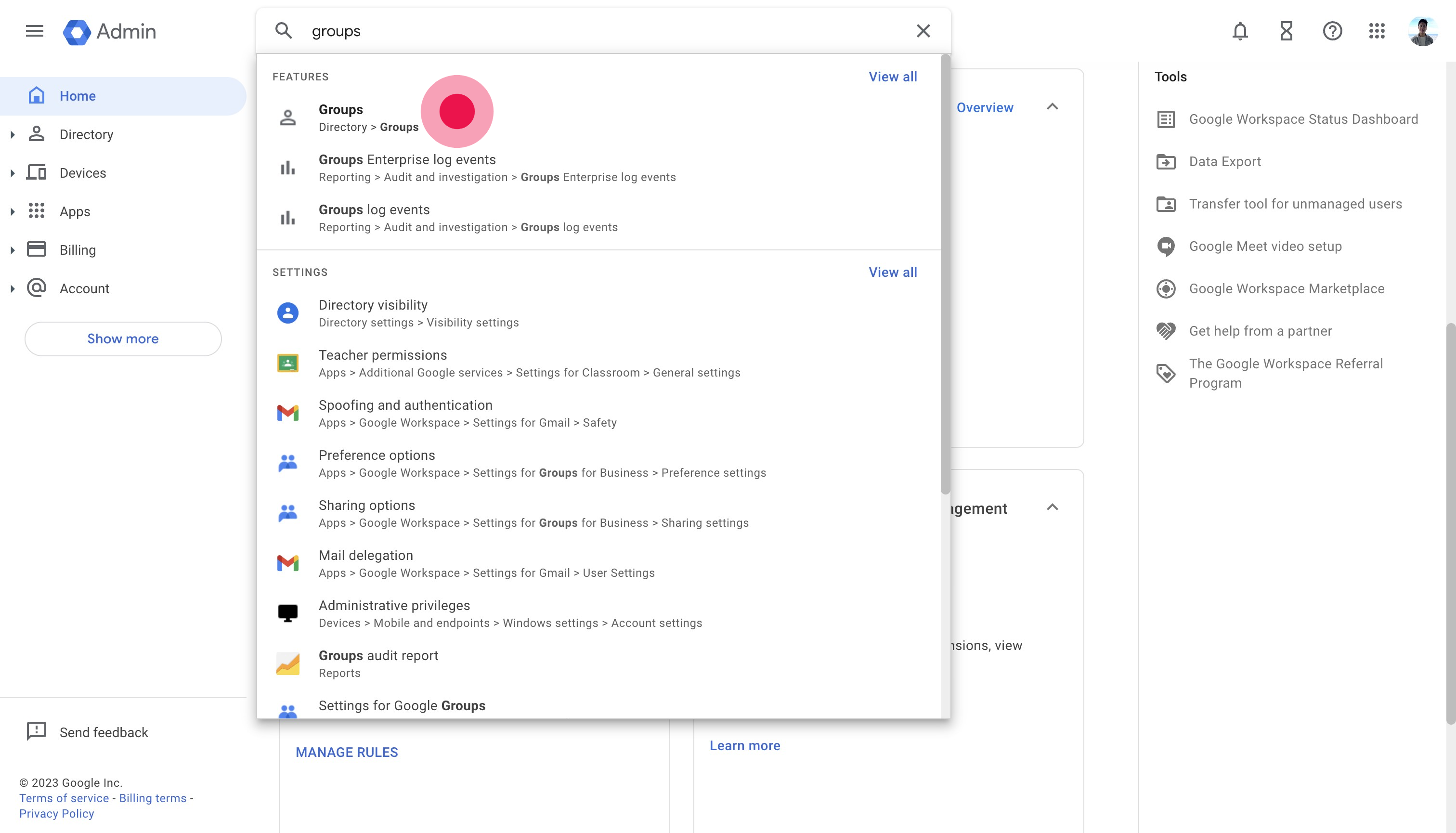Viewport: 1456px width, 833px height.
Task: Open the account profile picture
Action: 1422,31
